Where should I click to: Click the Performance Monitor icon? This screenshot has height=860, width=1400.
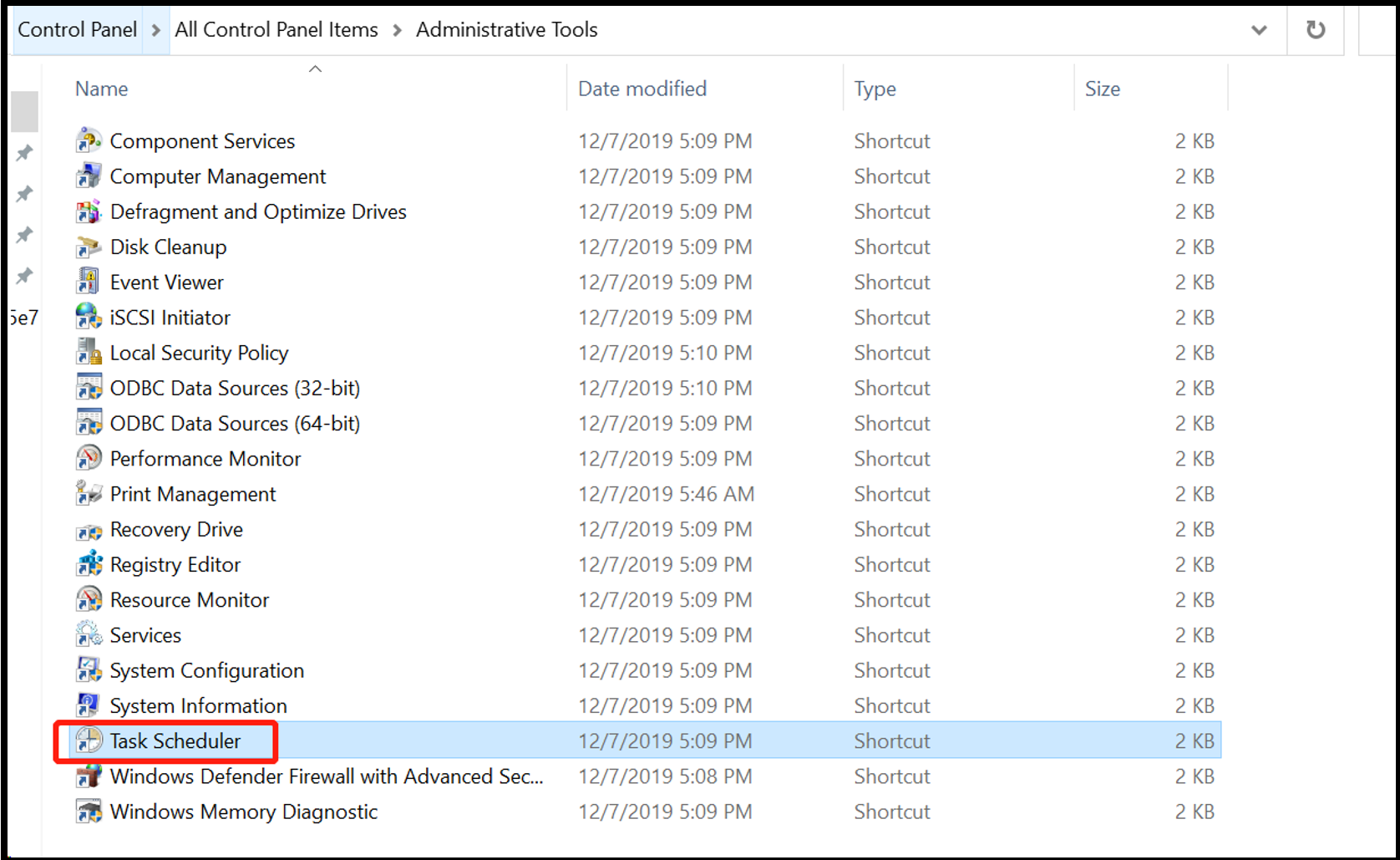[x=89, y=459]
